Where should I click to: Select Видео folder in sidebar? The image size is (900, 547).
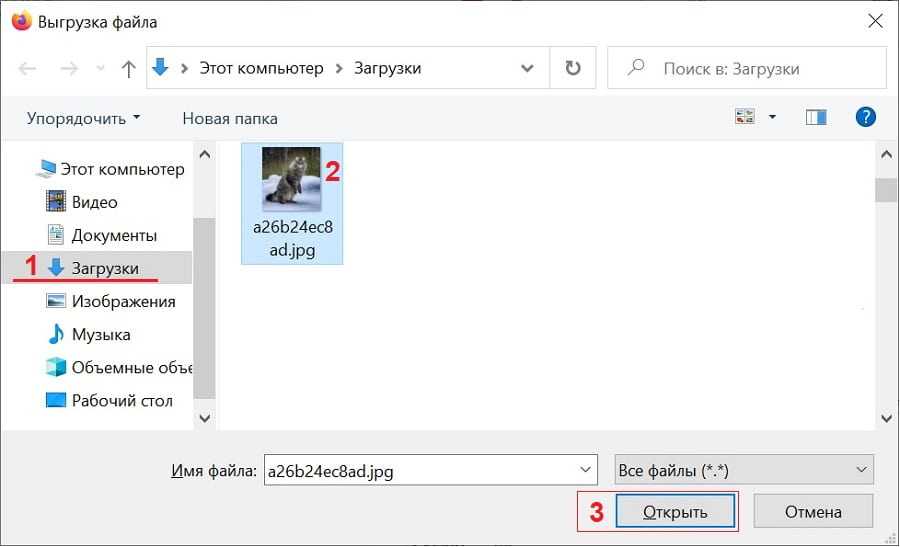point(94,202)
